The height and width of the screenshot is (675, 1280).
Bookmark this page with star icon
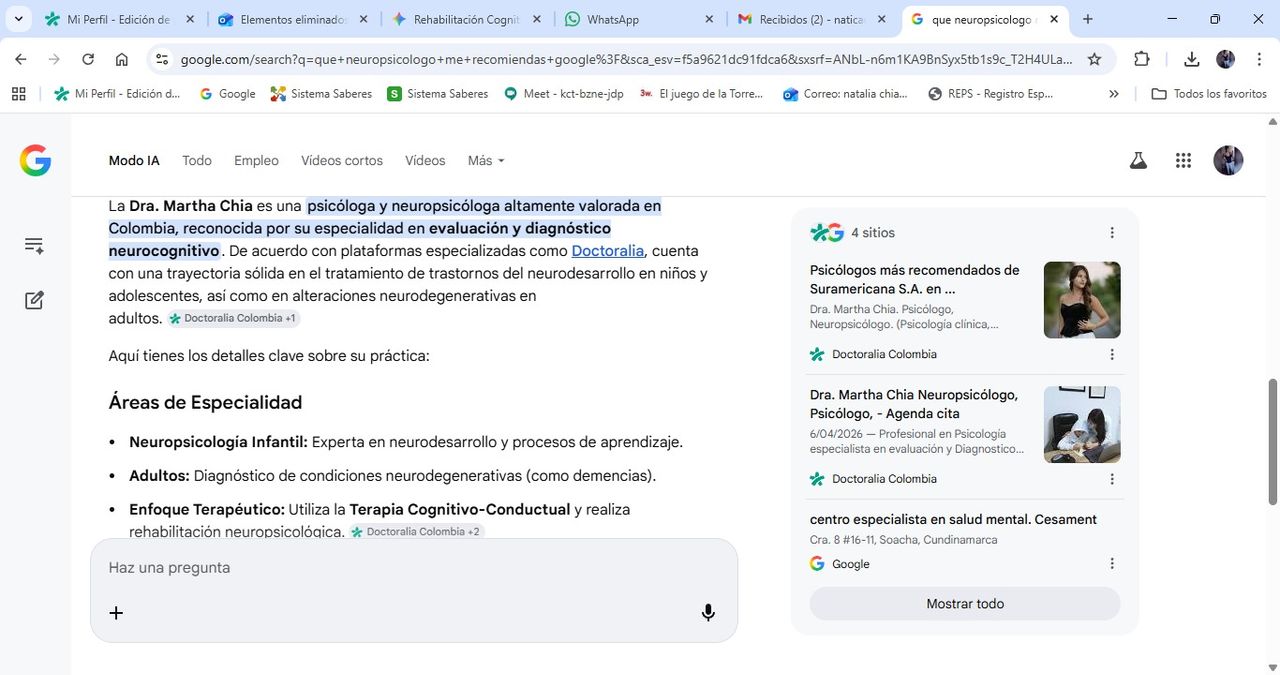pos(1095,60)
